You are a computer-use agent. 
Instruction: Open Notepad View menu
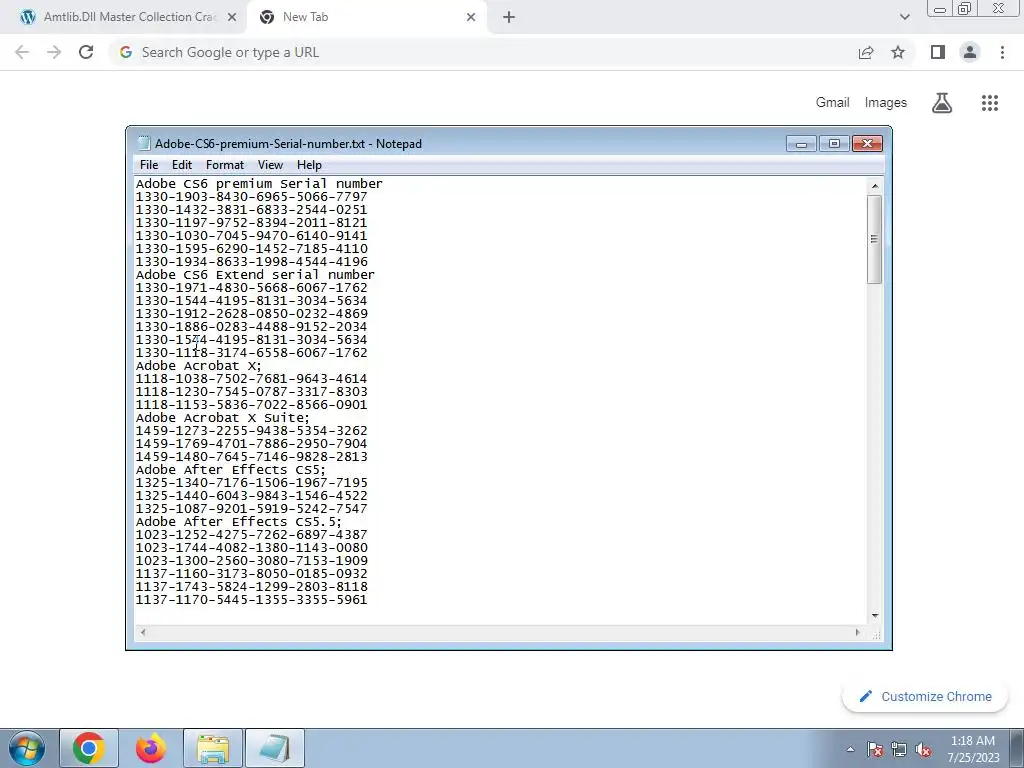[270, 165]
